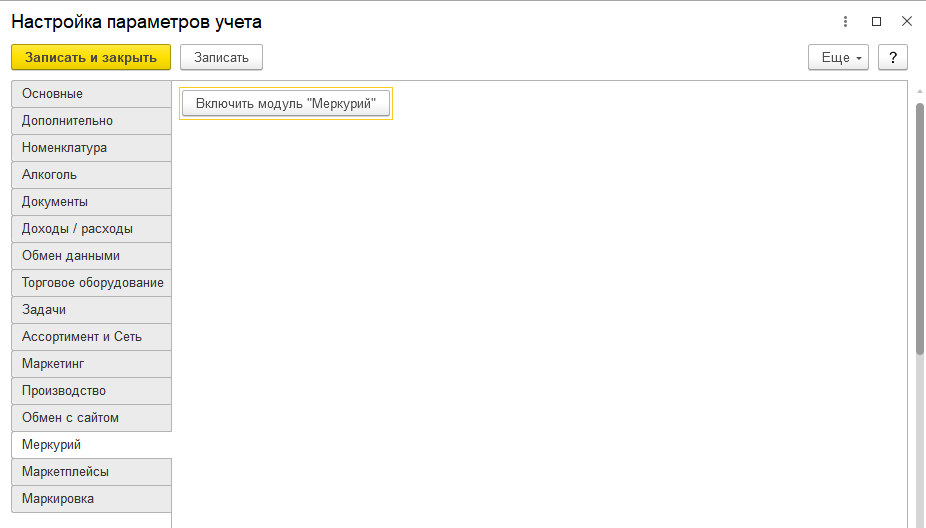The width and height of the screenshot is (926, 528).
Task: Open the Маркировка tab
Action: pyautogui.click(x=91, y=499)
